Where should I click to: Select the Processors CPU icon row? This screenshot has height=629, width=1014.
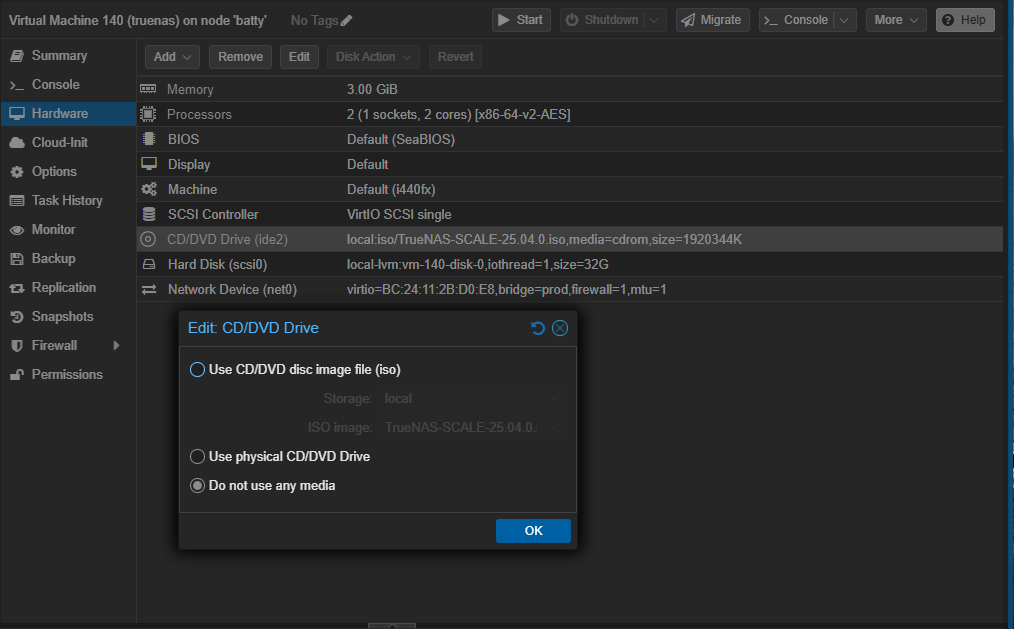(x=149, y=114)
